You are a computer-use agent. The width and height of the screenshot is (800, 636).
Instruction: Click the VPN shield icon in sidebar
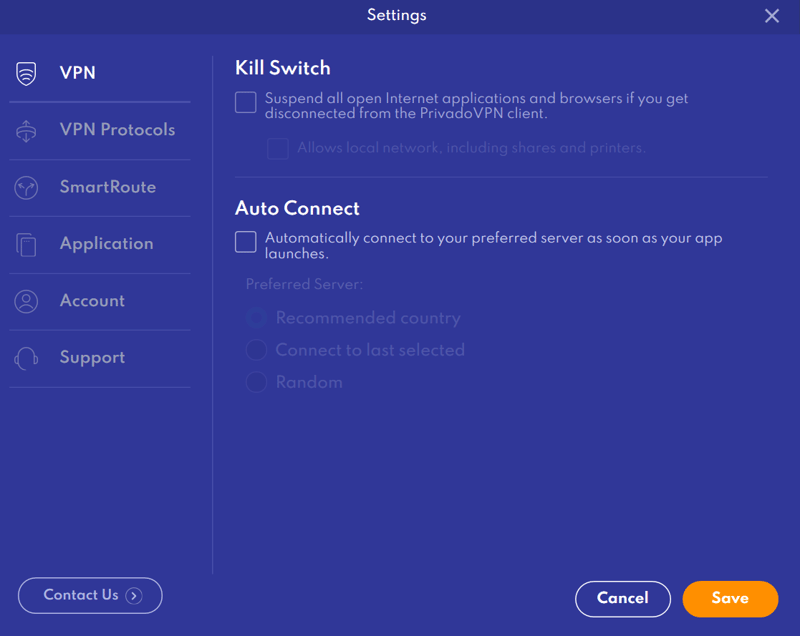click(x=27, y=73)
